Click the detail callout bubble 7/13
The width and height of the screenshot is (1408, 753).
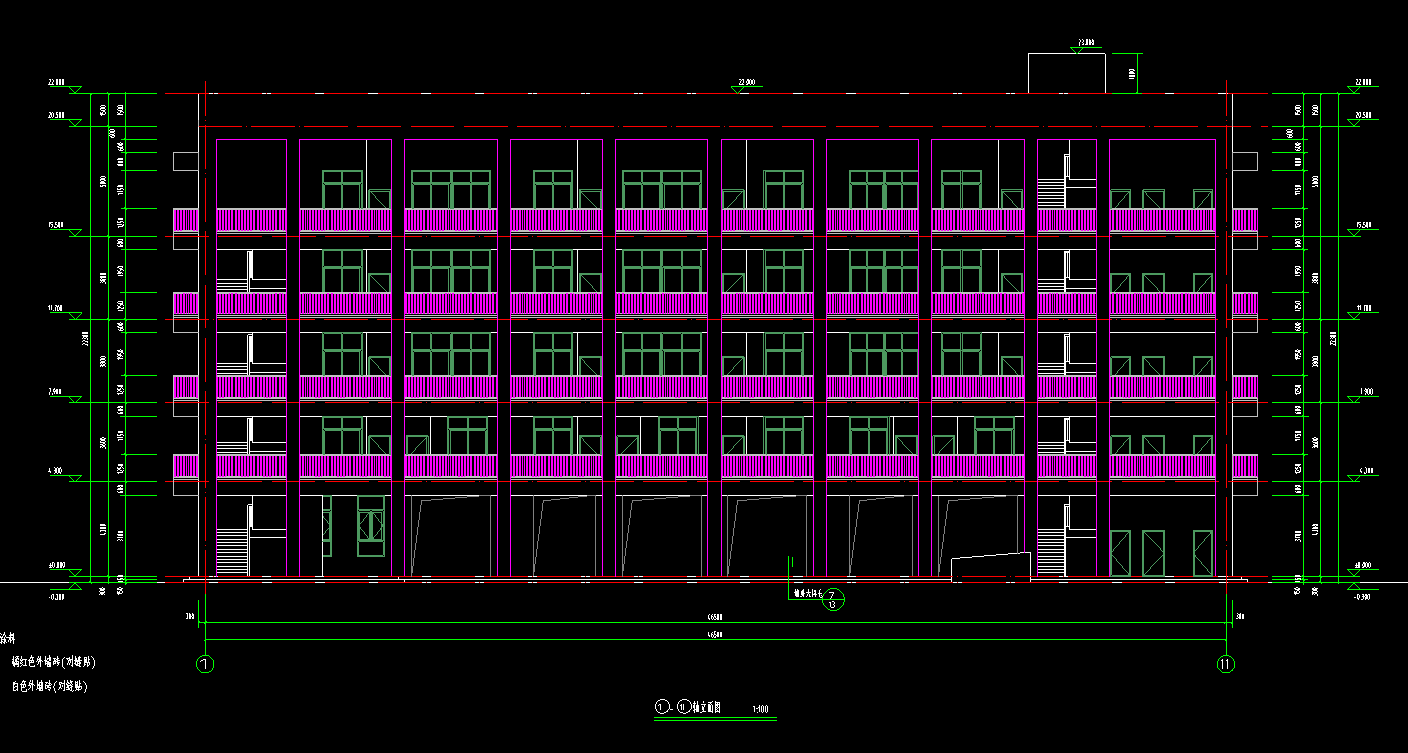pos(833,600)
